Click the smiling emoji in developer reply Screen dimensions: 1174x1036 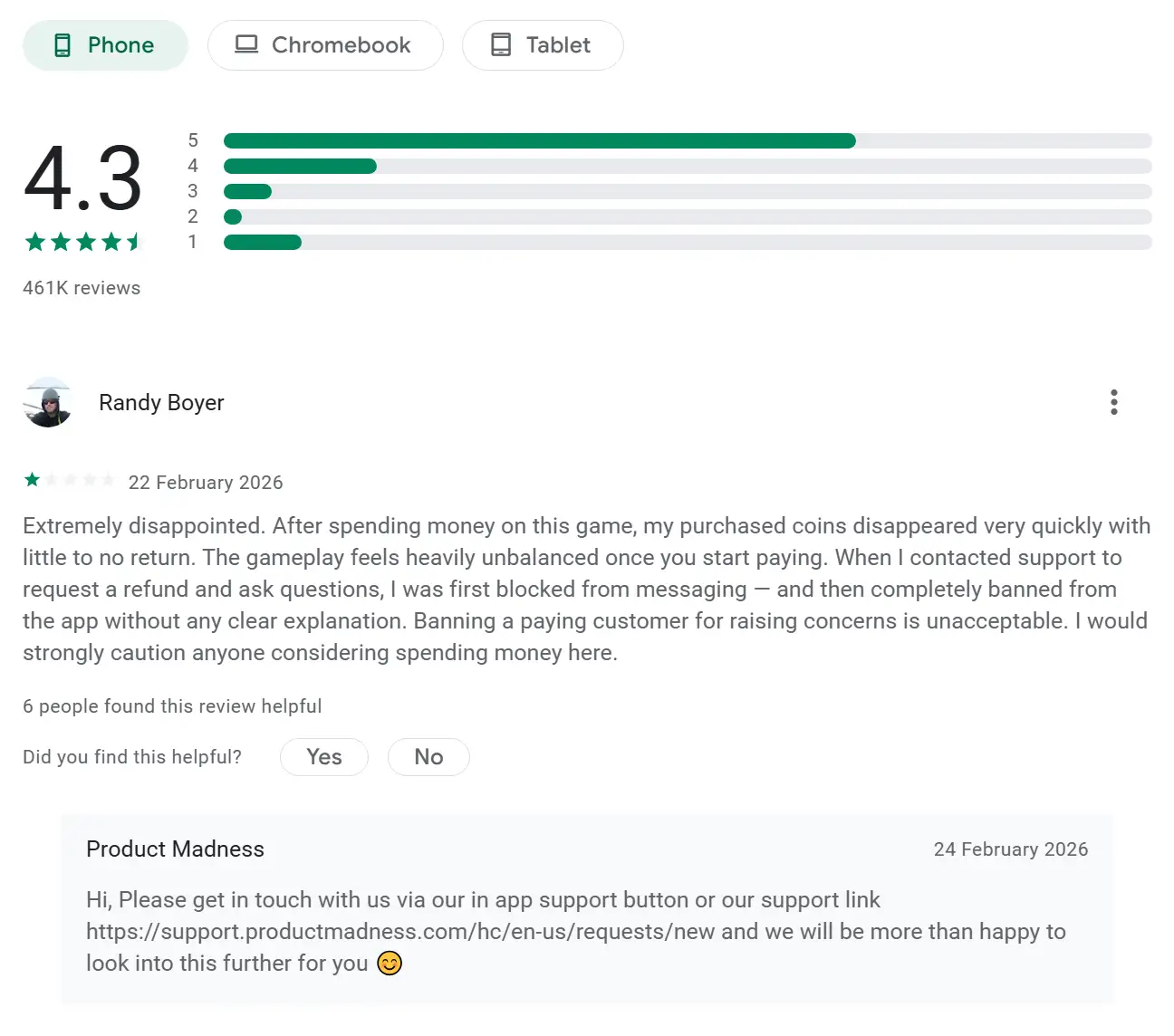(x=390, y=963)
